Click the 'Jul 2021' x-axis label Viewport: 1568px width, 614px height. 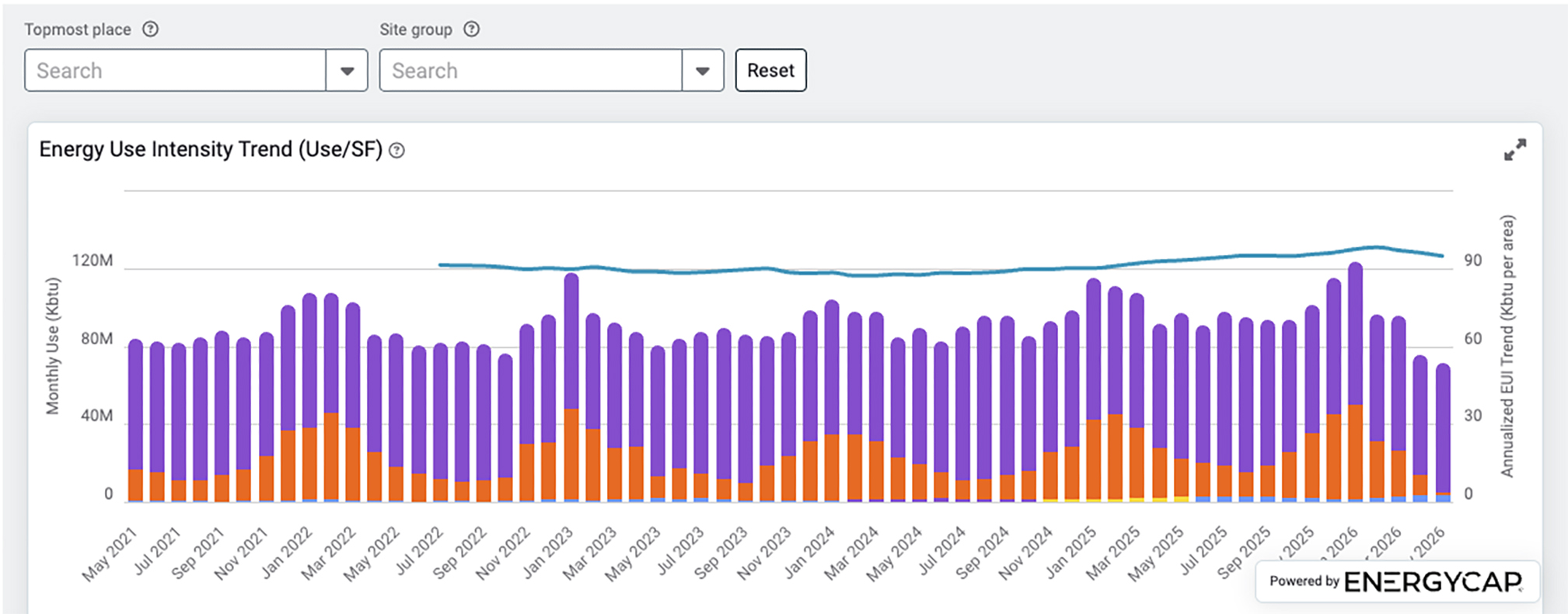157,551
